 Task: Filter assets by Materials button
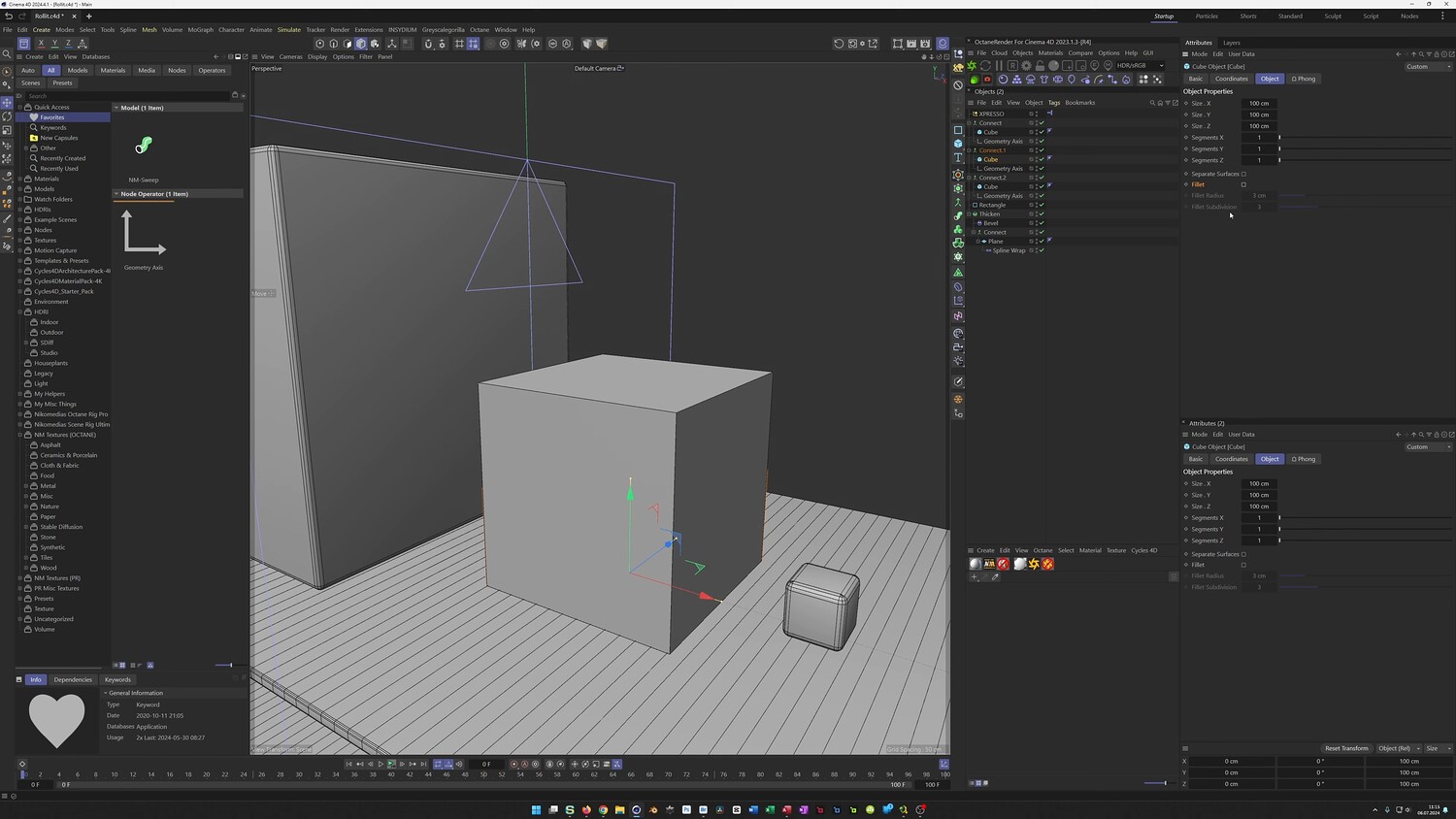pos(113,70)
